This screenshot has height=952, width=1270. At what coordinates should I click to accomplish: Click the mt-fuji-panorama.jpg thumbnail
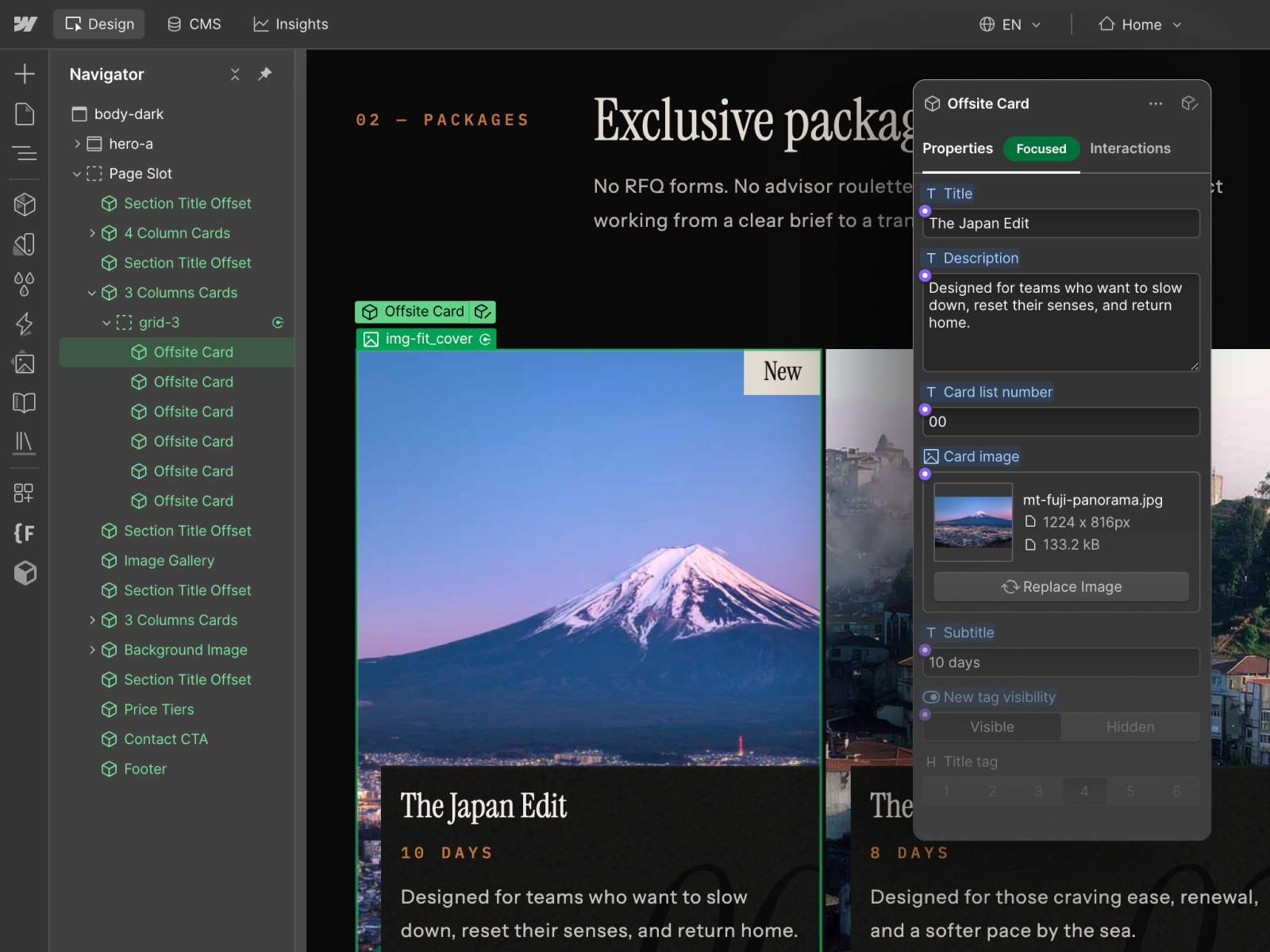click(973, 522)
